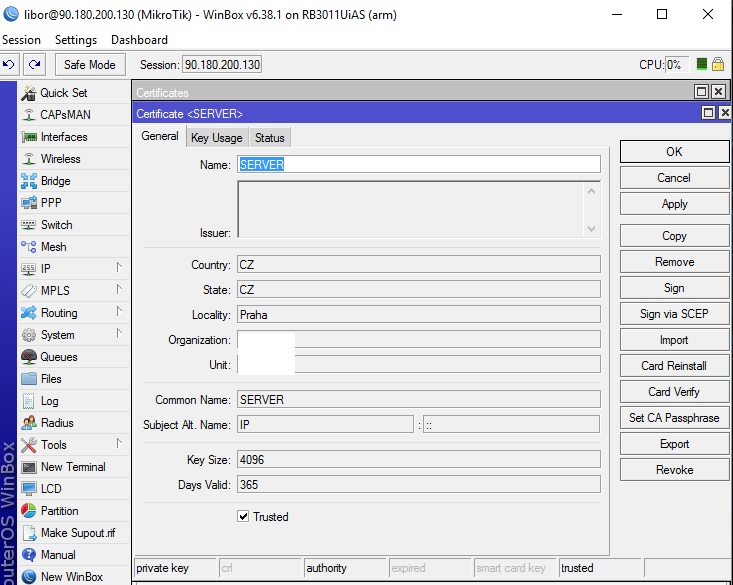Toggle Safe Mode button
Screen dimensions: 733x585
89,65
